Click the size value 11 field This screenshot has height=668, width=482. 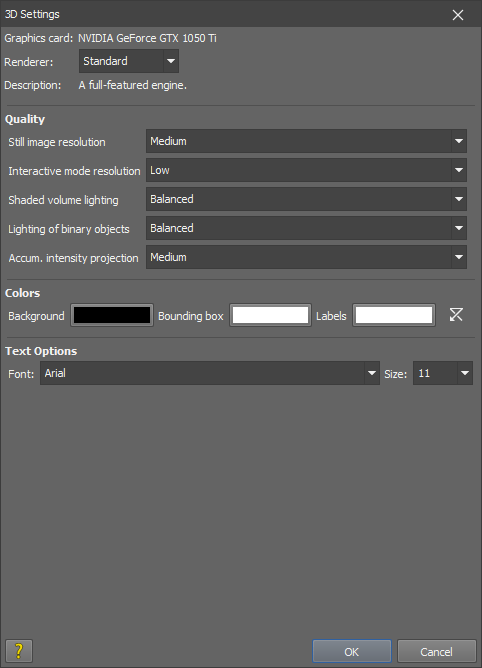point(436,373)
